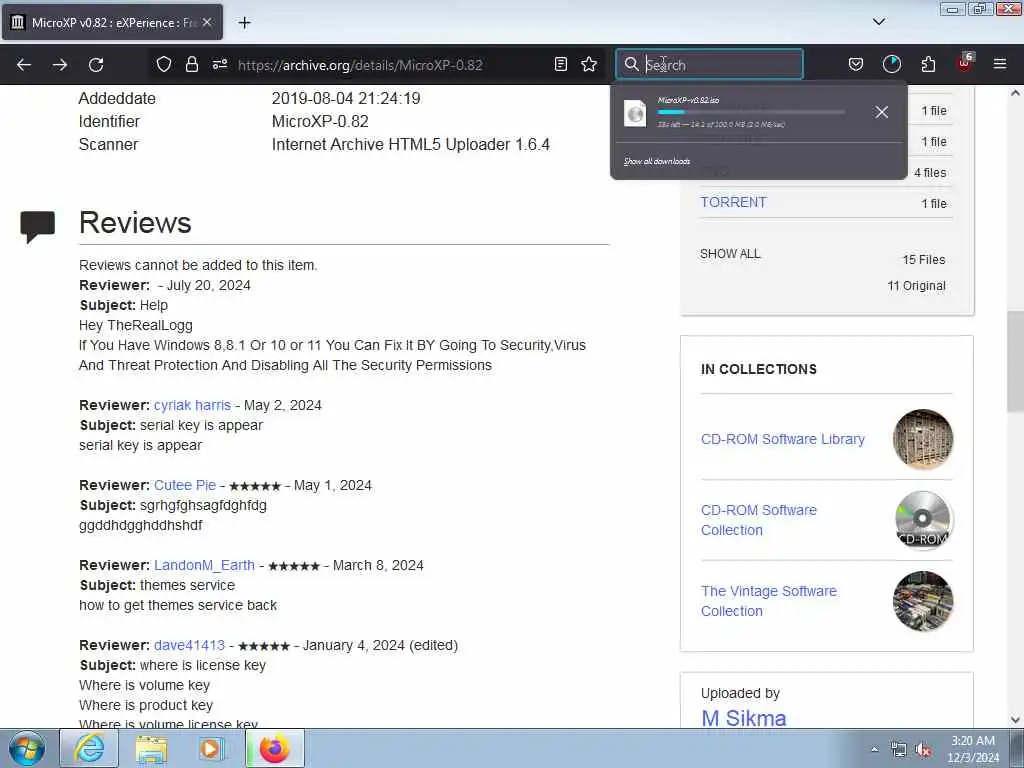Screen dimensions: 1024x768
Task: Open 15 Files listing
Action: point(924,260)
